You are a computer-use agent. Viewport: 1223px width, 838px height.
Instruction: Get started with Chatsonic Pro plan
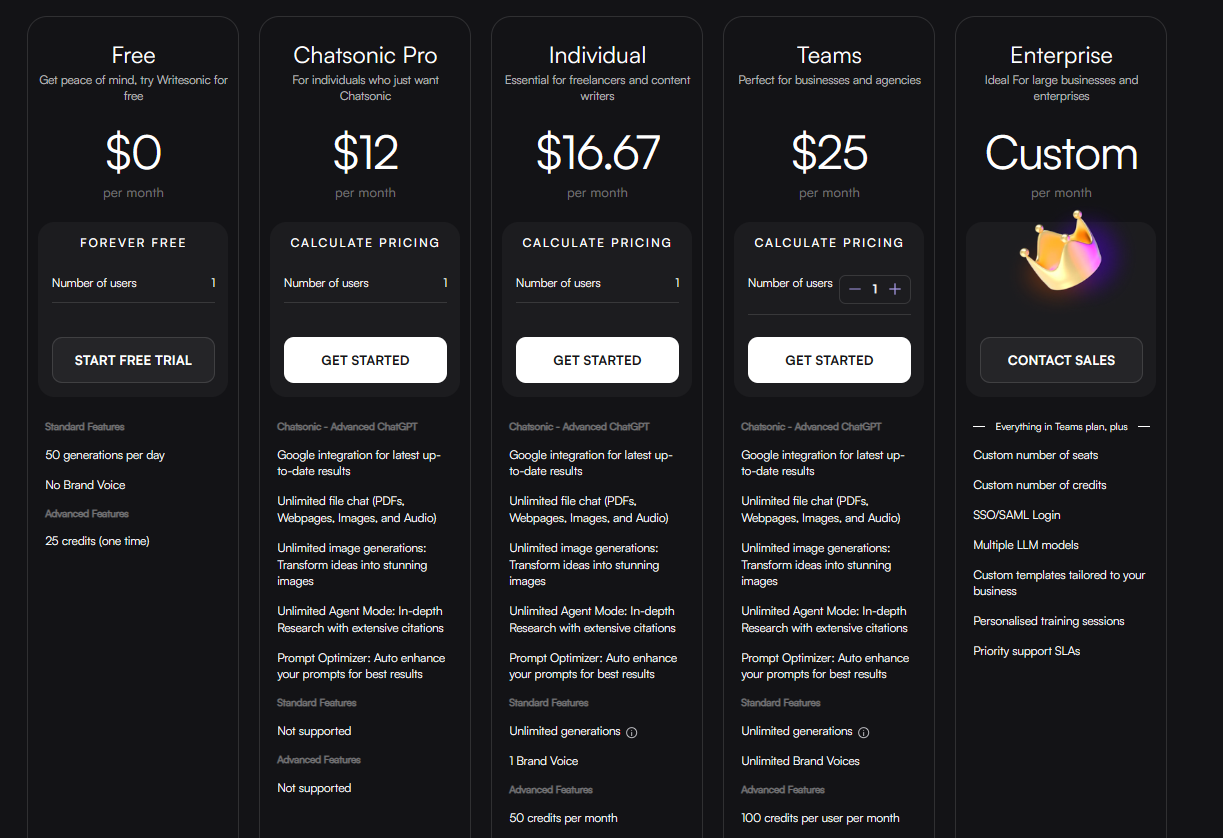pyautogui.click(x=365, y=360)
